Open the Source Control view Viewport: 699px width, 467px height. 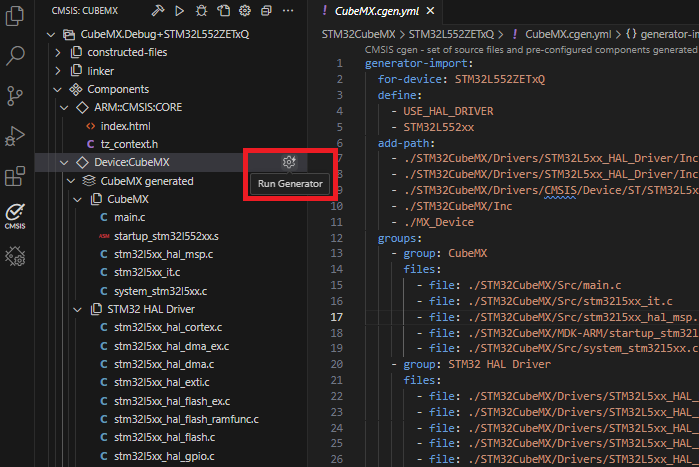(15, 96)
